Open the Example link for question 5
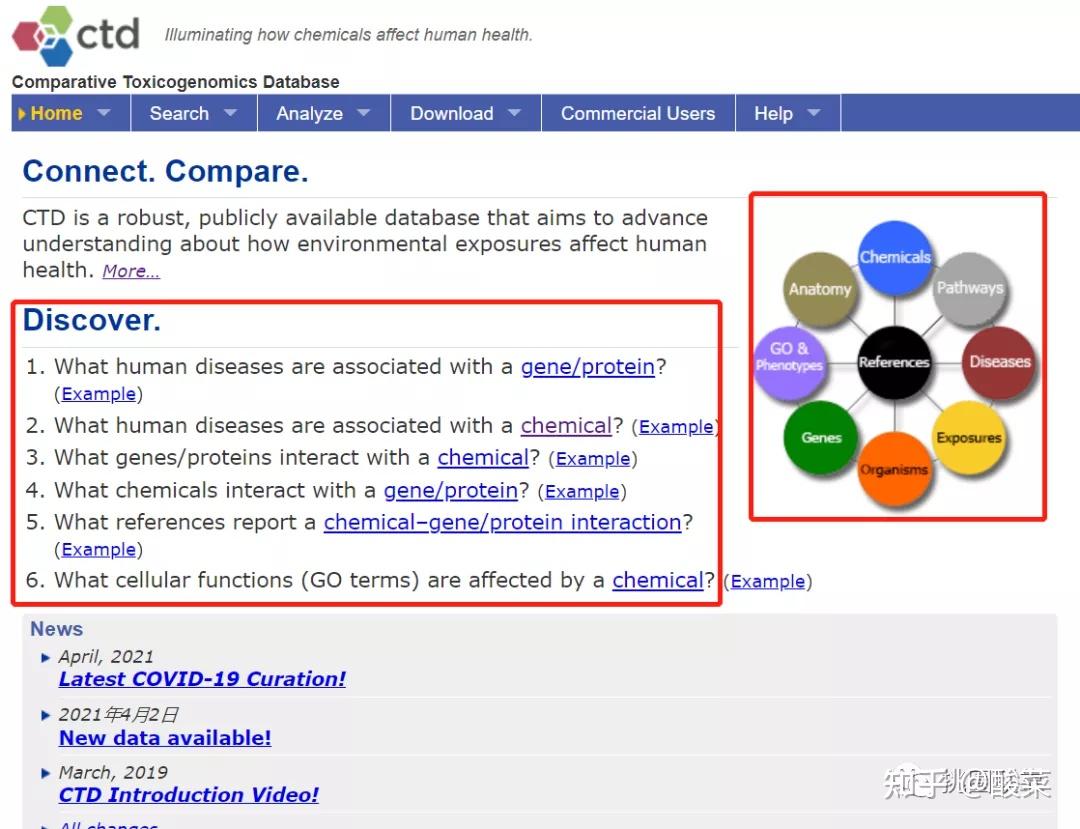 (98, 549)
